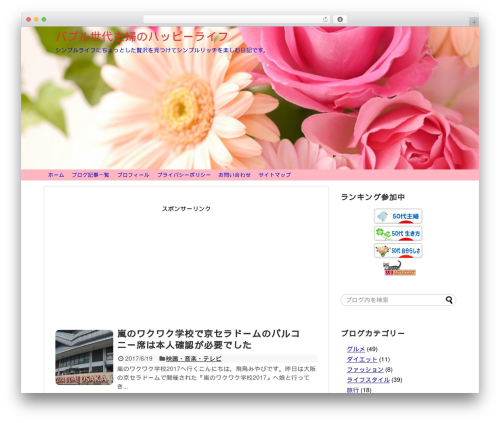Open the ブログ記事一覧 menu item

click(x=90, y=175)
